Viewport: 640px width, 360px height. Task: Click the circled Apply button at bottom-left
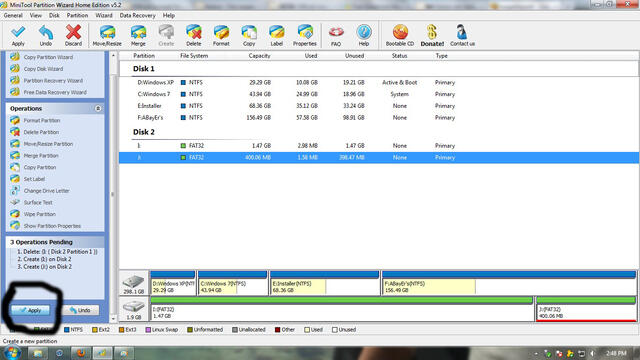[31, 310]
